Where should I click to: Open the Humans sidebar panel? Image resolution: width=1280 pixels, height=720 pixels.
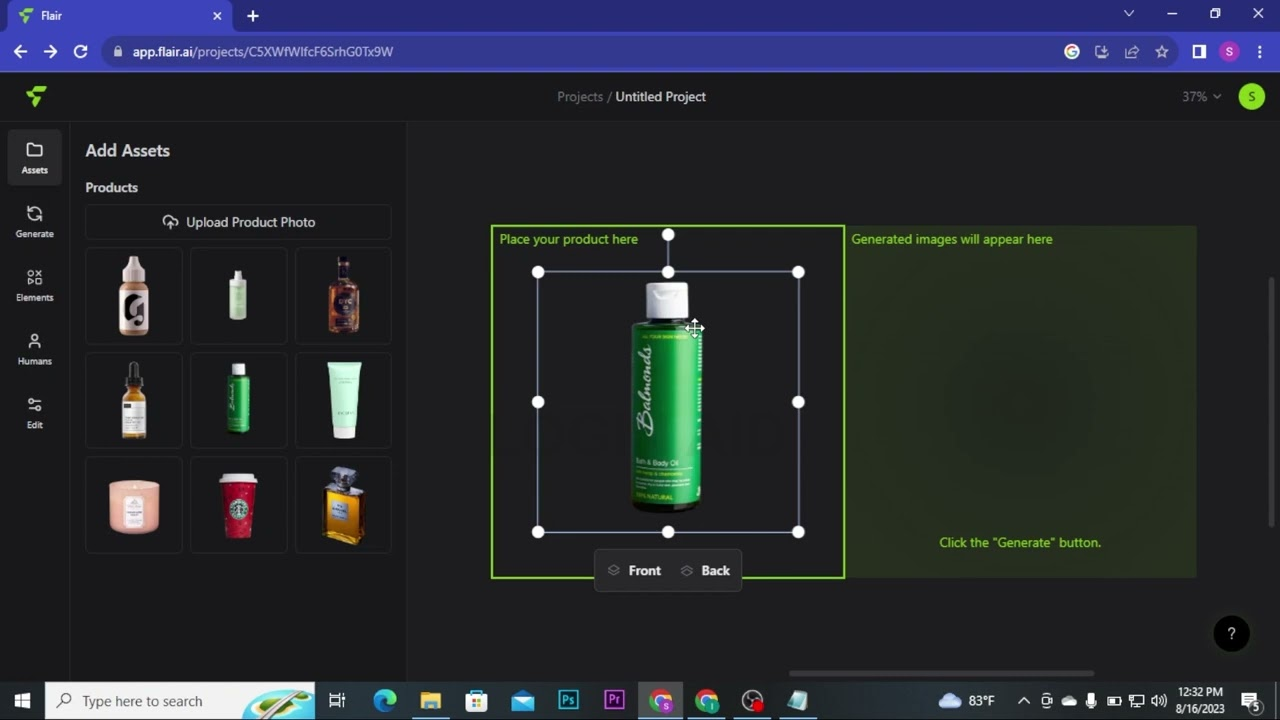point(34,349)
